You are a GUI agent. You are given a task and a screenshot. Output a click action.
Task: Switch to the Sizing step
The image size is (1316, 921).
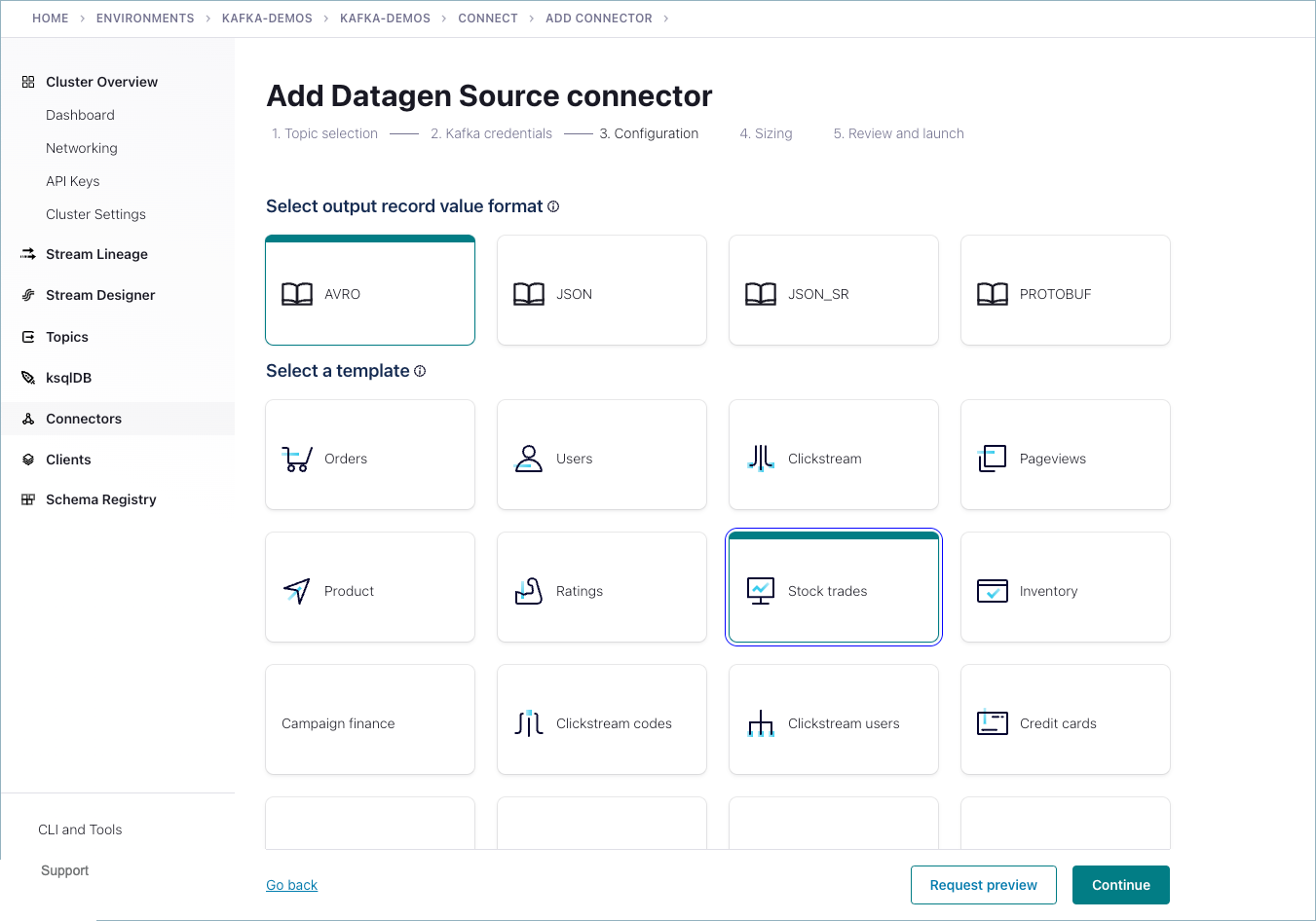point(766,133)
